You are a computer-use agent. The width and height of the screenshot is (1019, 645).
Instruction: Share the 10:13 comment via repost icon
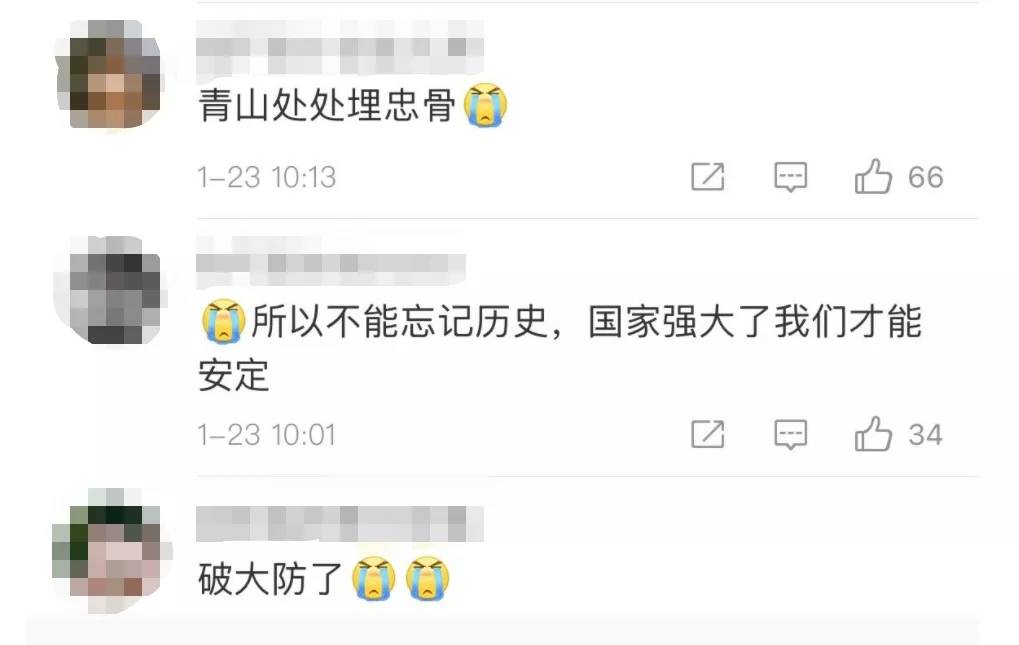(708, 177)
